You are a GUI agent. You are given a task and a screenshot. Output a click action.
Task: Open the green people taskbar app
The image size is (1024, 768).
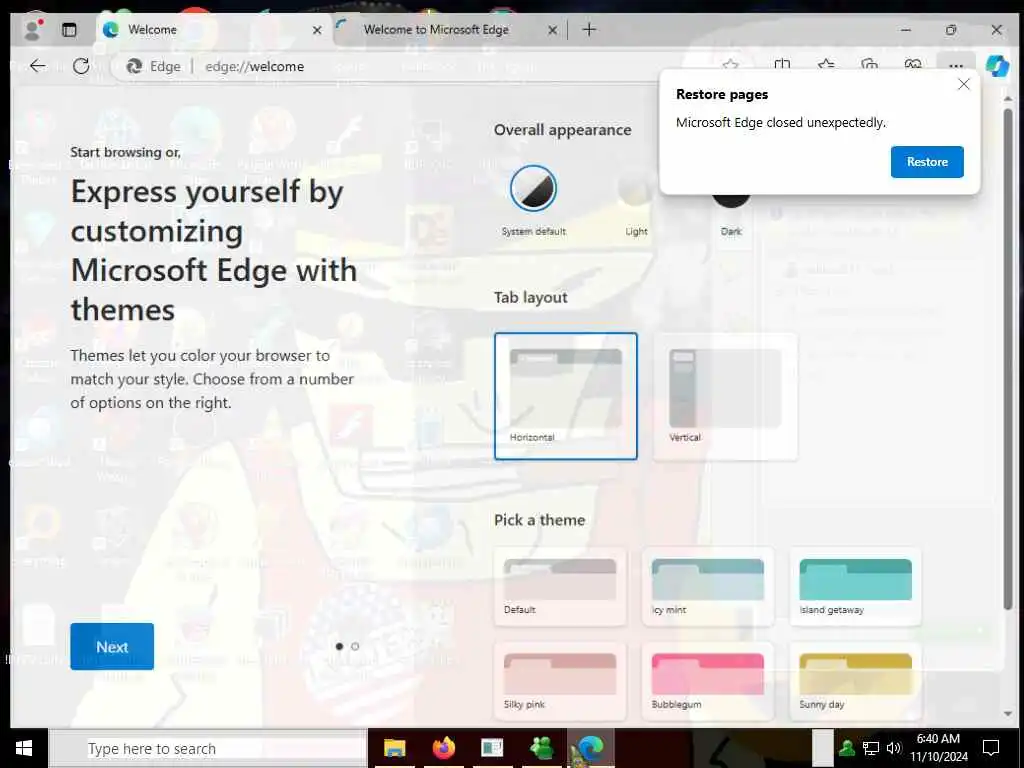click(541, 748)
